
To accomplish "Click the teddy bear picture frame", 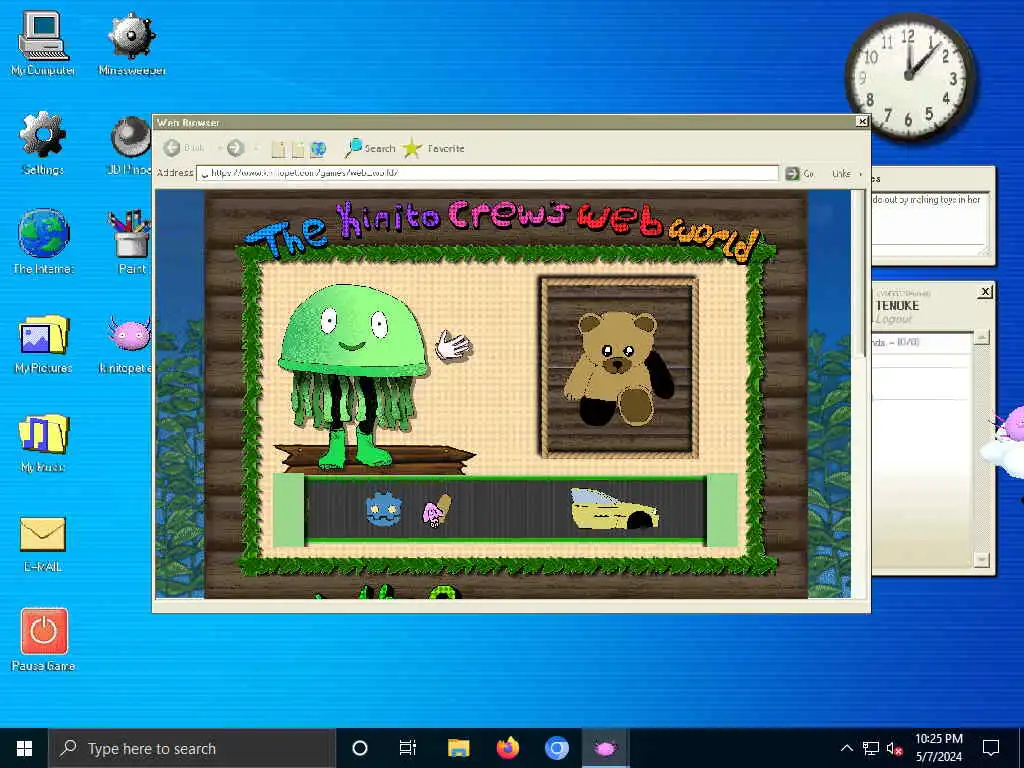I will 618,366.
